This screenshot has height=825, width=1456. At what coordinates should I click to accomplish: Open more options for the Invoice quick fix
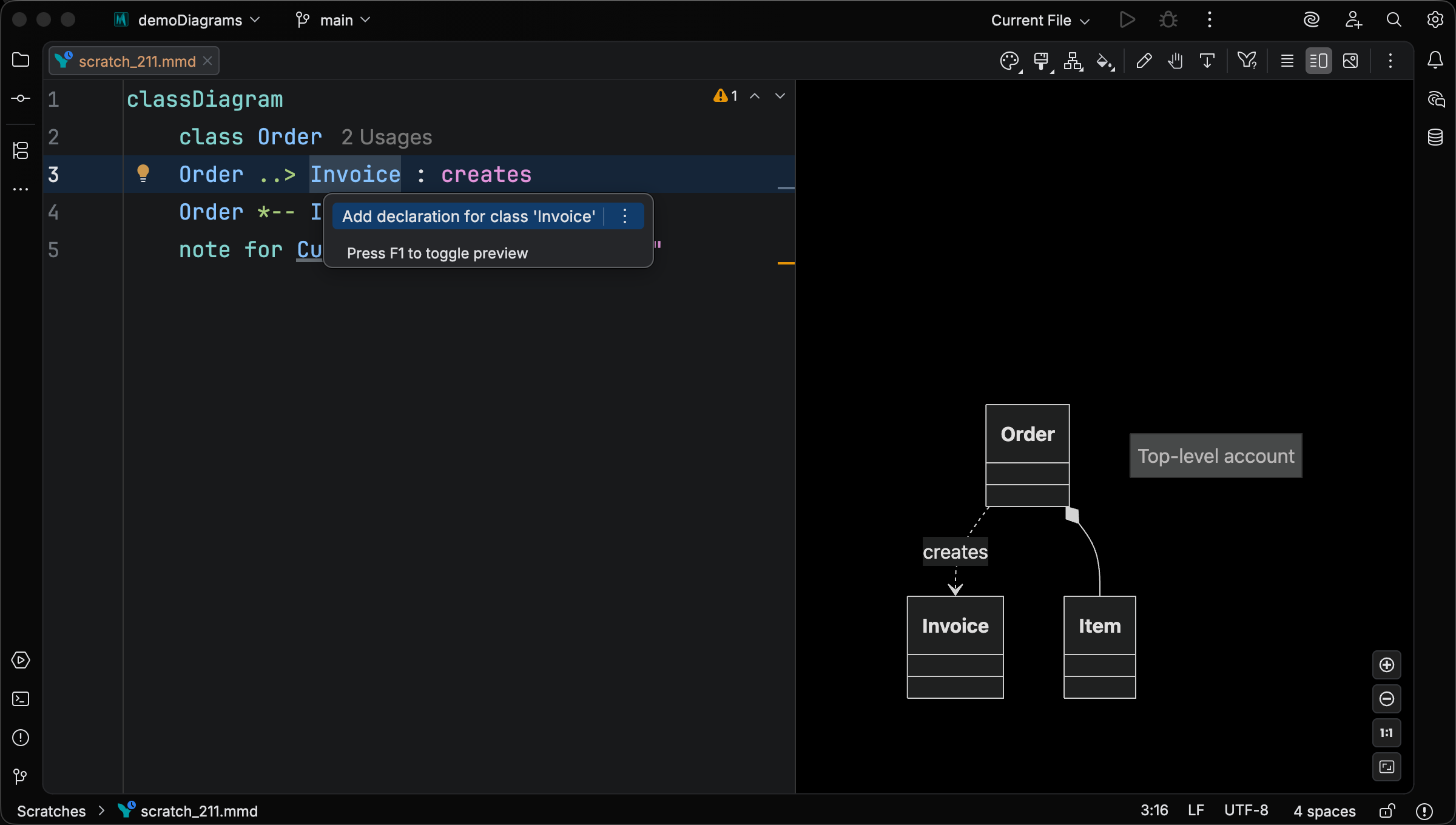tap(625, 216)
